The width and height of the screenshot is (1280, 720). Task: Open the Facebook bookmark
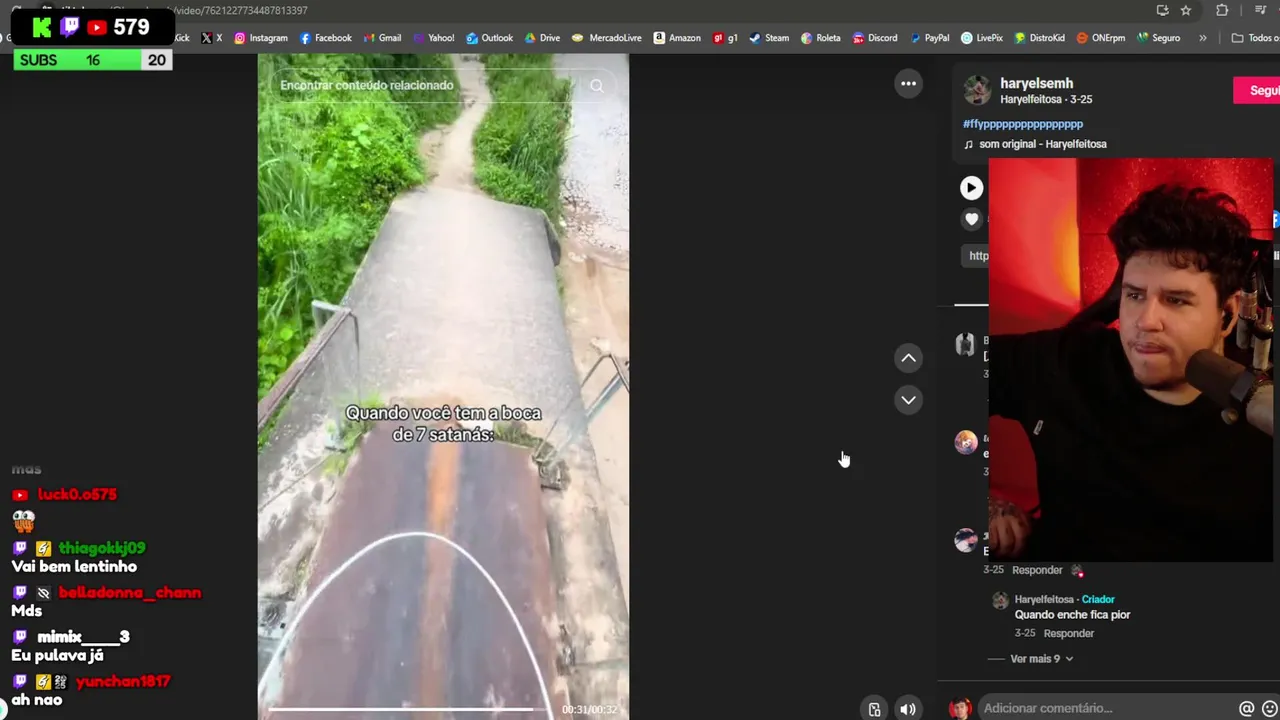(x=325, y=38)
